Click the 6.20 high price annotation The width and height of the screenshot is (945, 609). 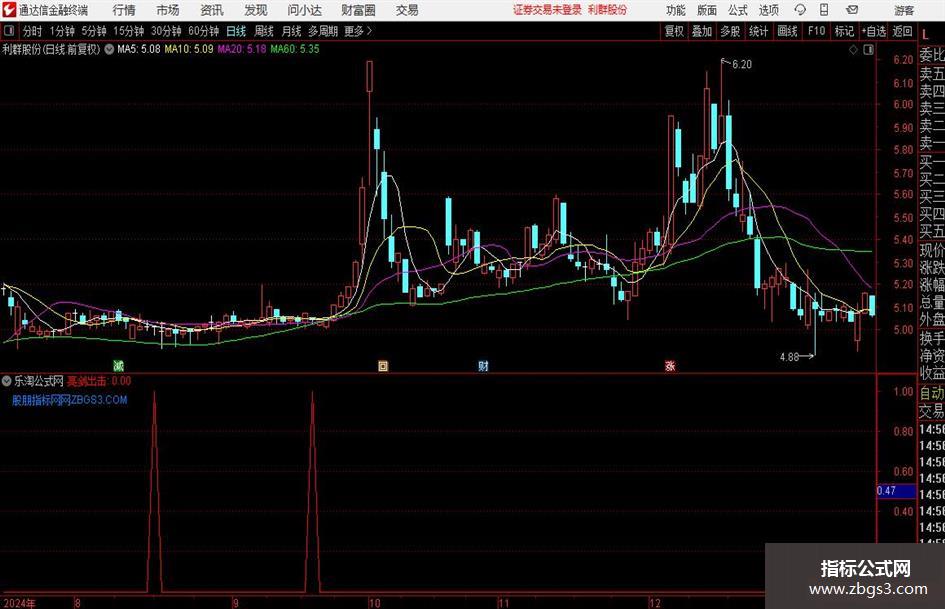coord(742,65)
